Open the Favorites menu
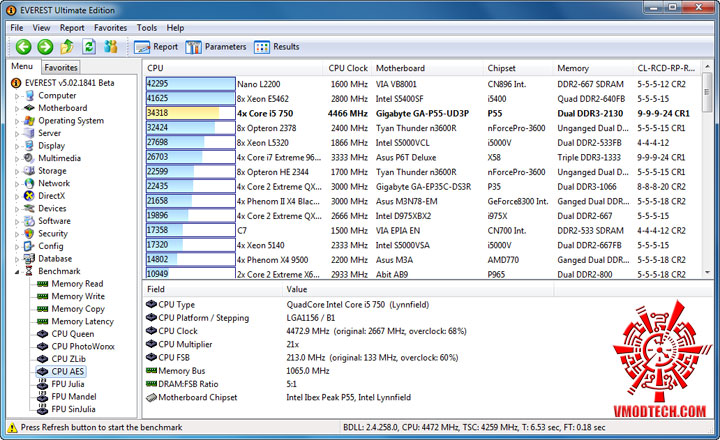Viewport: 720px width, 440px height. pos(110,28)
